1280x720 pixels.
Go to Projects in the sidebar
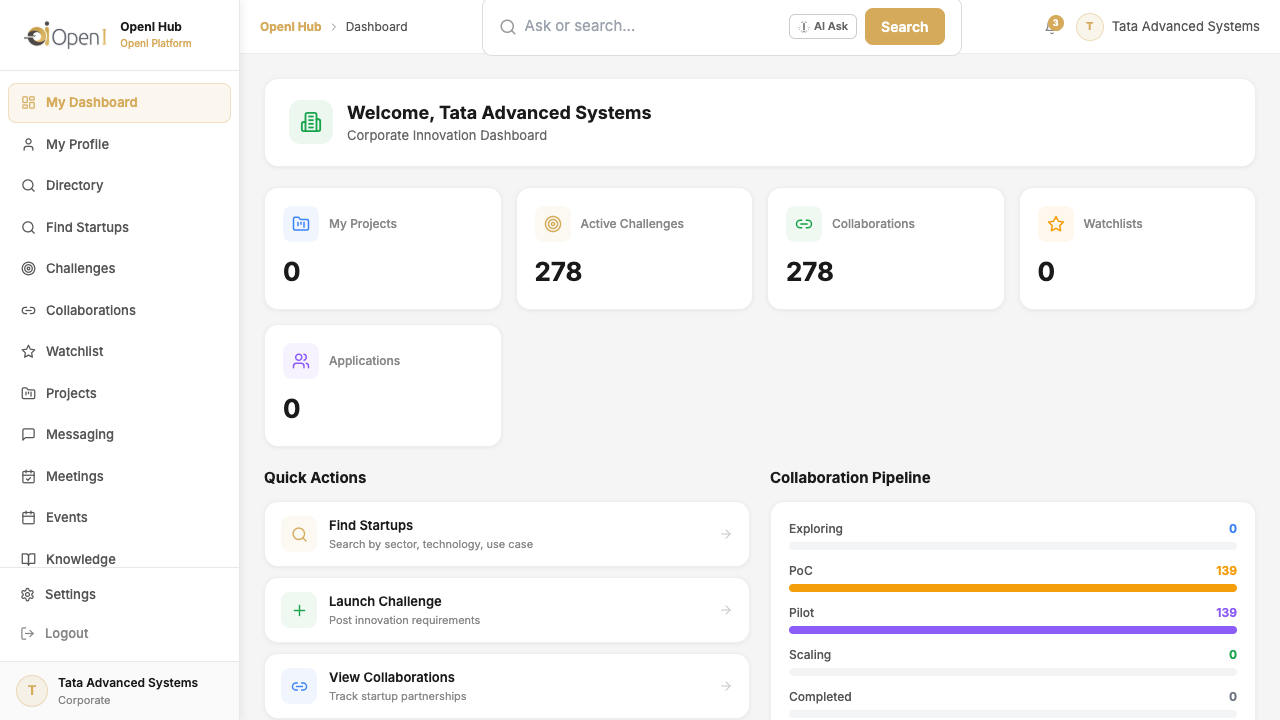pos(120,393)
